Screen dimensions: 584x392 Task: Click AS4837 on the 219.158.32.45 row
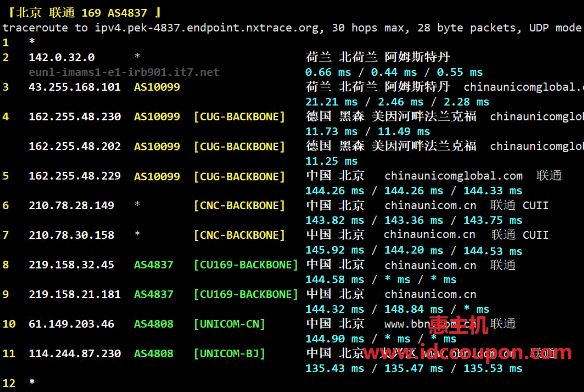coord(153,265)
